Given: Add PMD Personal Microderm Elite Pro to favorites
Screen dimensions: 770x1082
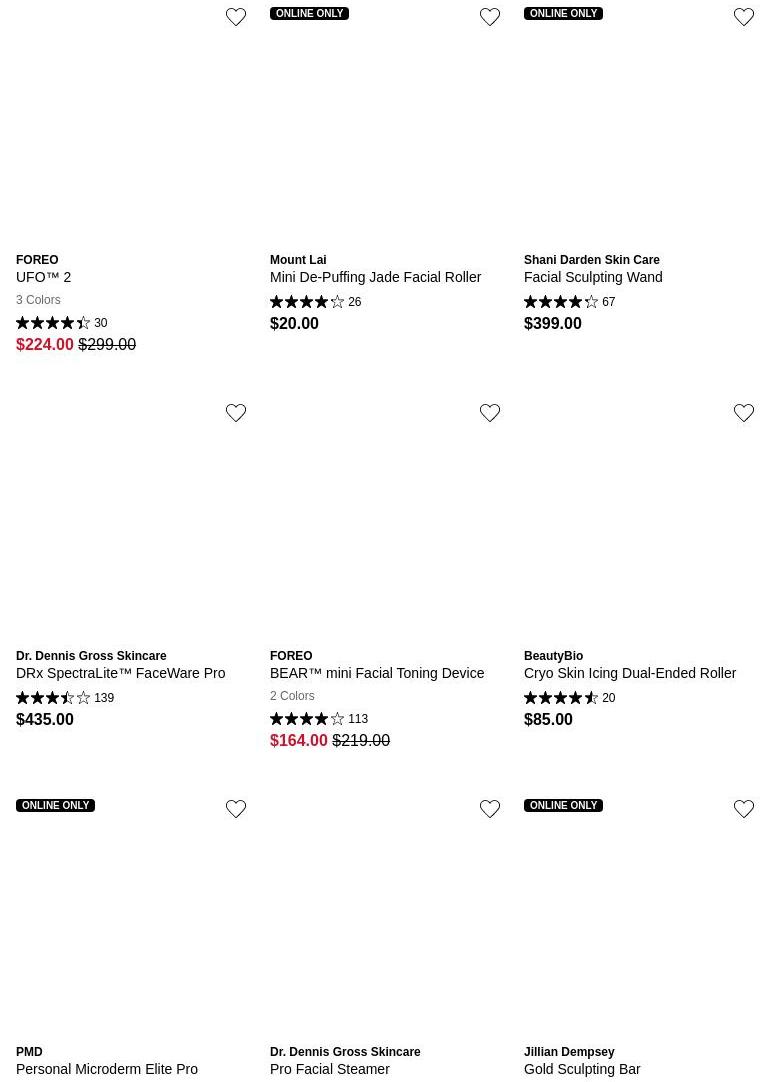Looking at the screenshot, I should click(x=236, y=809).
